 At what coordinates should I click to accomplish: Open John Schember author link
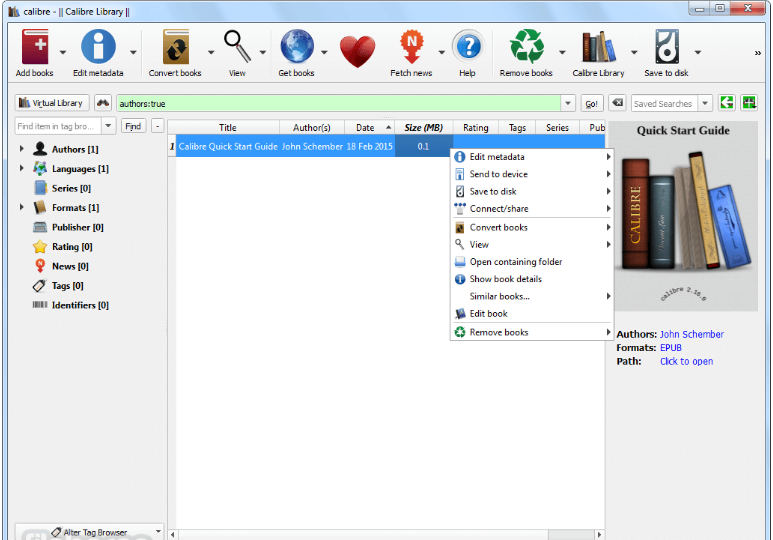pos(692,334)
